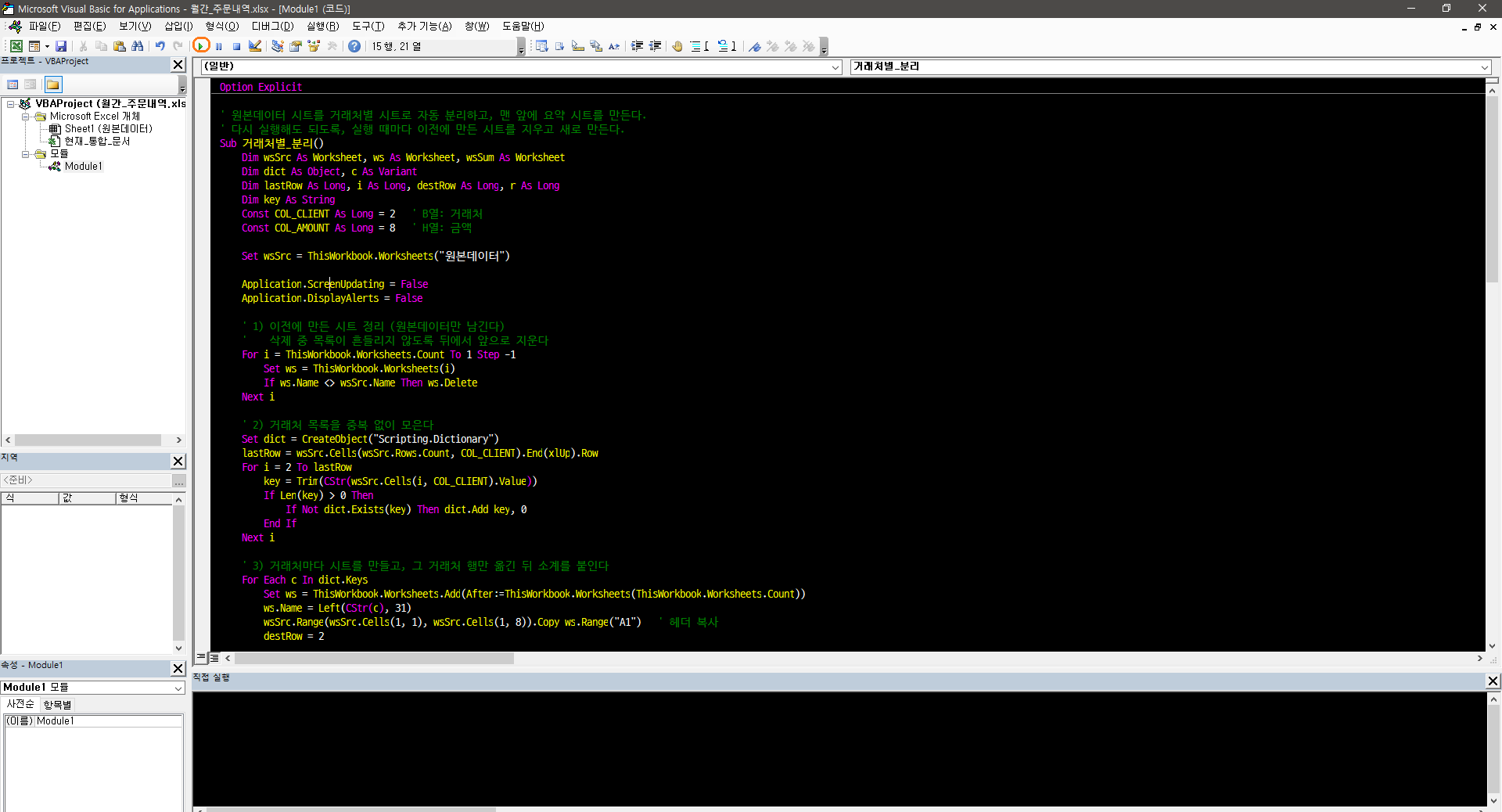The image size is (1502, 812).
Task: Open the Properties Window icon
Action: pos(296,46)
